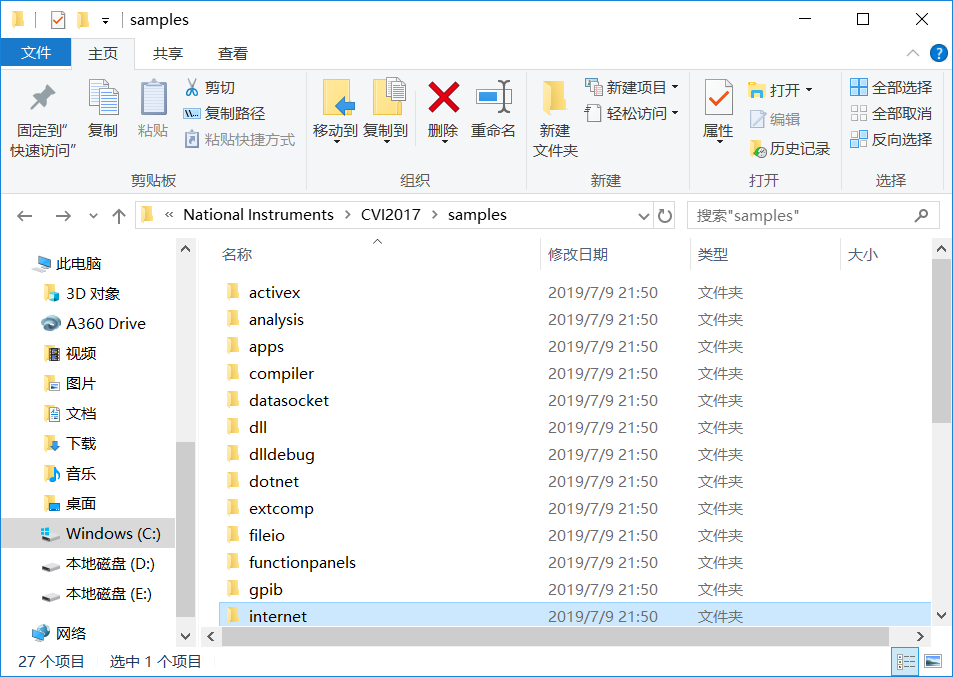Open the Easy access dropdown
This screenshot has width=953, height=677.
click(632, 114)
